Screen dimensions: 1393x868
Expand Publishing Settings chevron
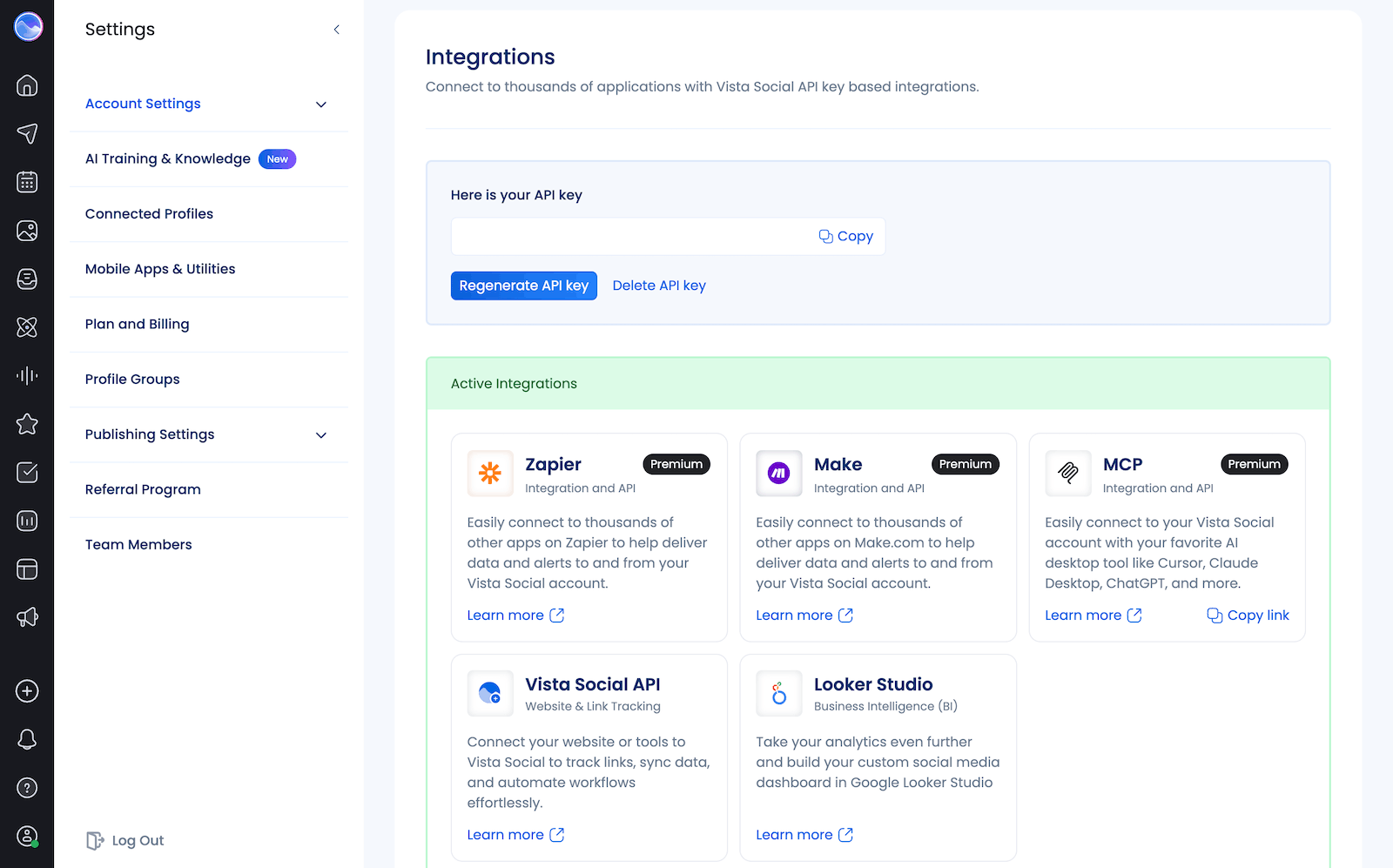click(321, 435)
